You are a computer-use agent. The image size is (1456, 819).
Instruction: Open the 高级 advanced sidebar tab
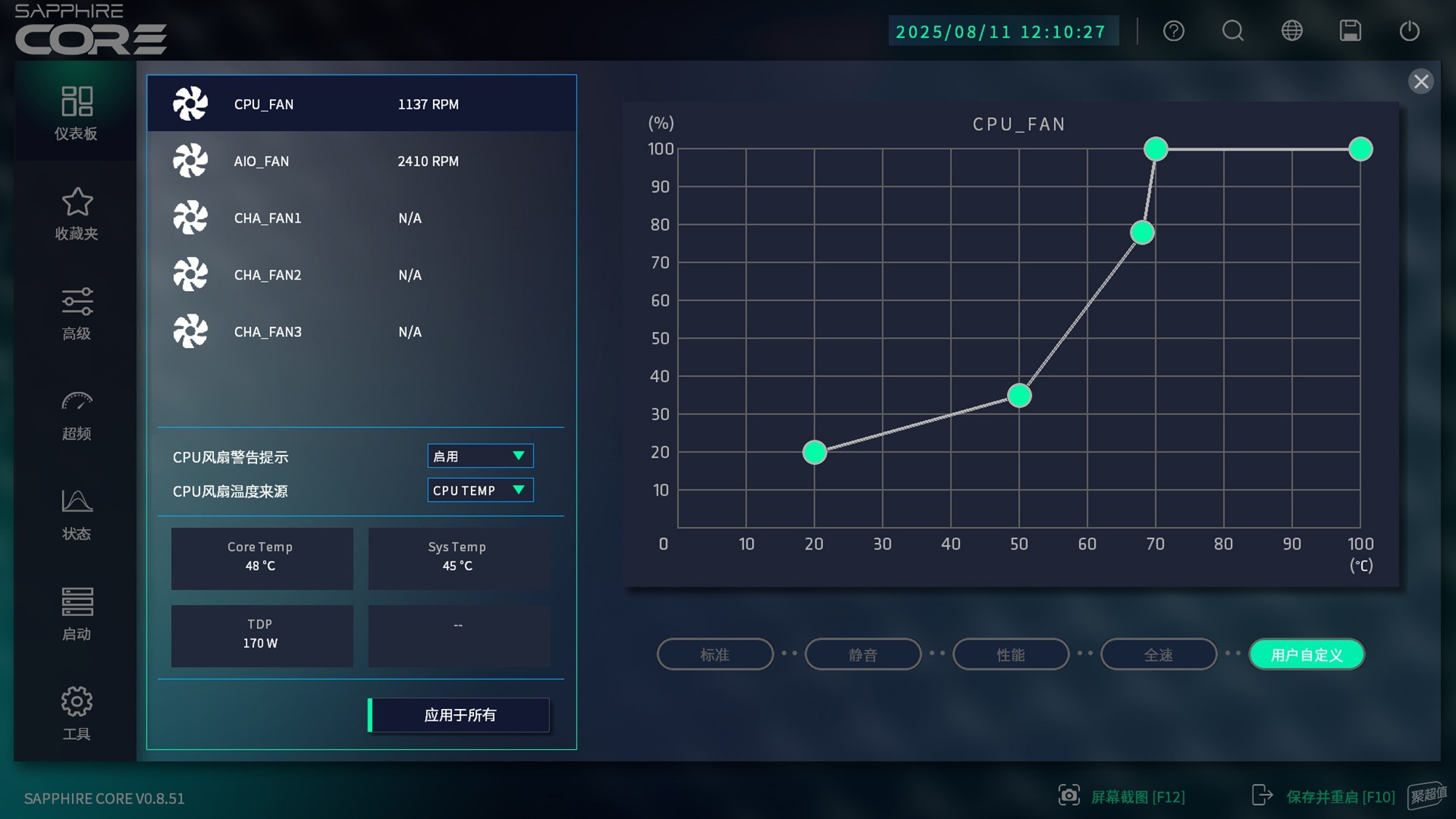76,314
